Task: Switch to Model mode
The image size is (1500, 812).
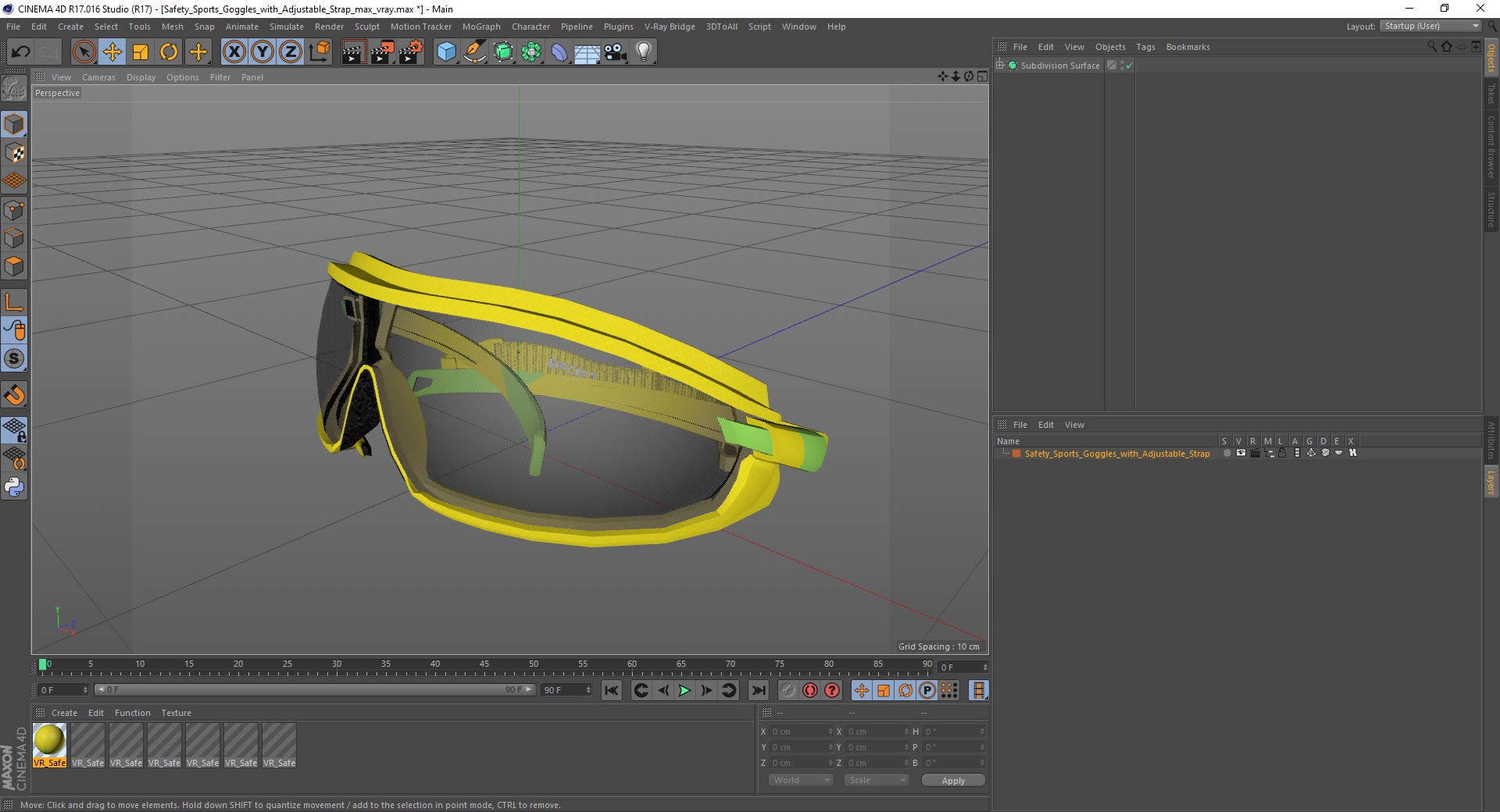Action: pos(14,124)
